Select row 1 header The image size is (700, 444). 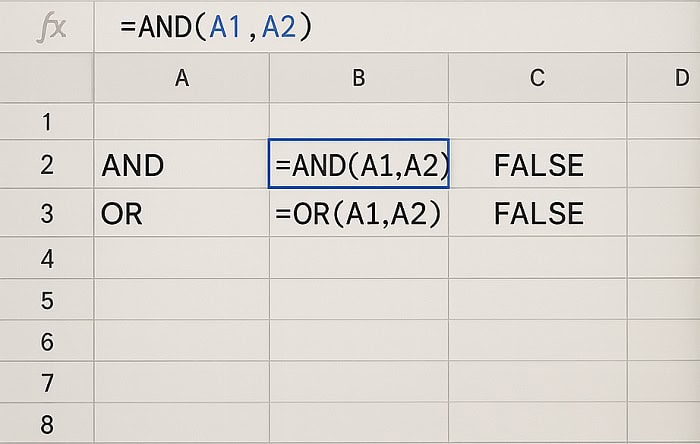click(x=46, y=123)
